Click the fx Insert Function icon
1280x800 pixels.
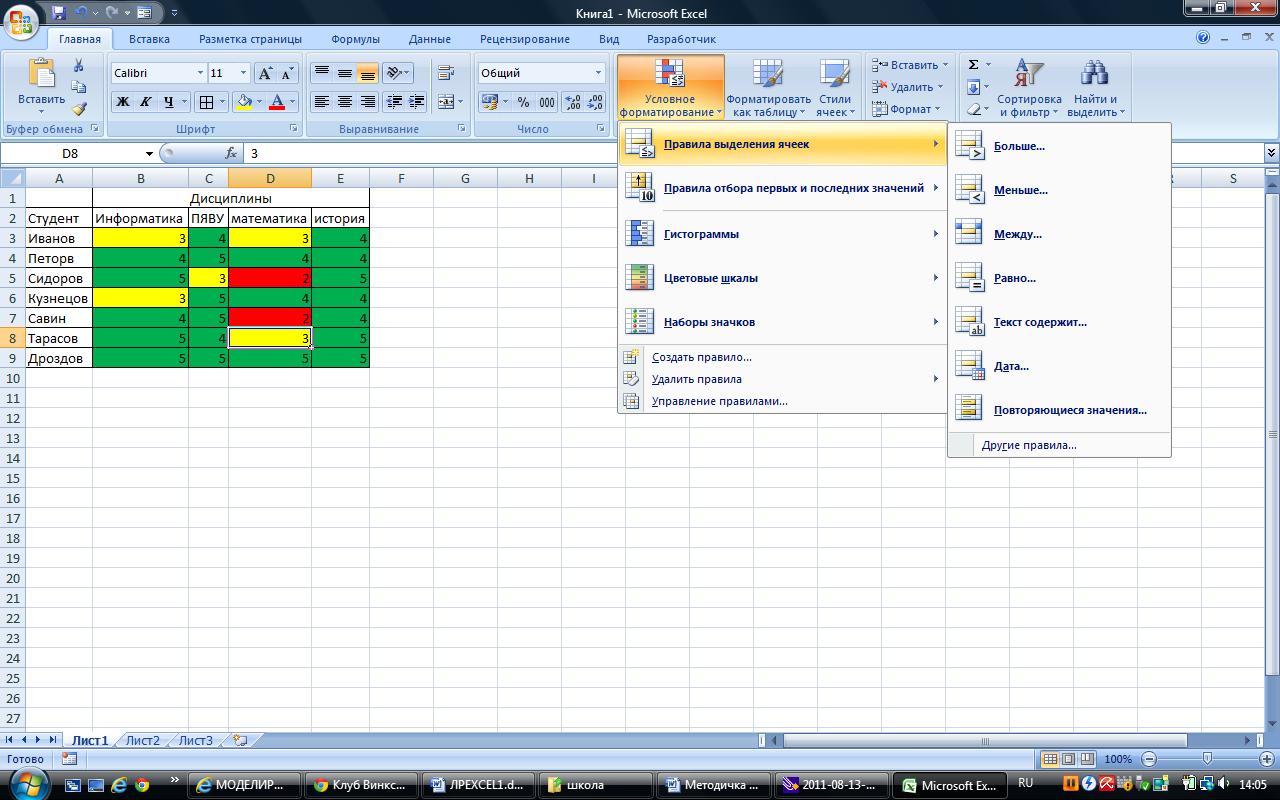click(231, 153)
